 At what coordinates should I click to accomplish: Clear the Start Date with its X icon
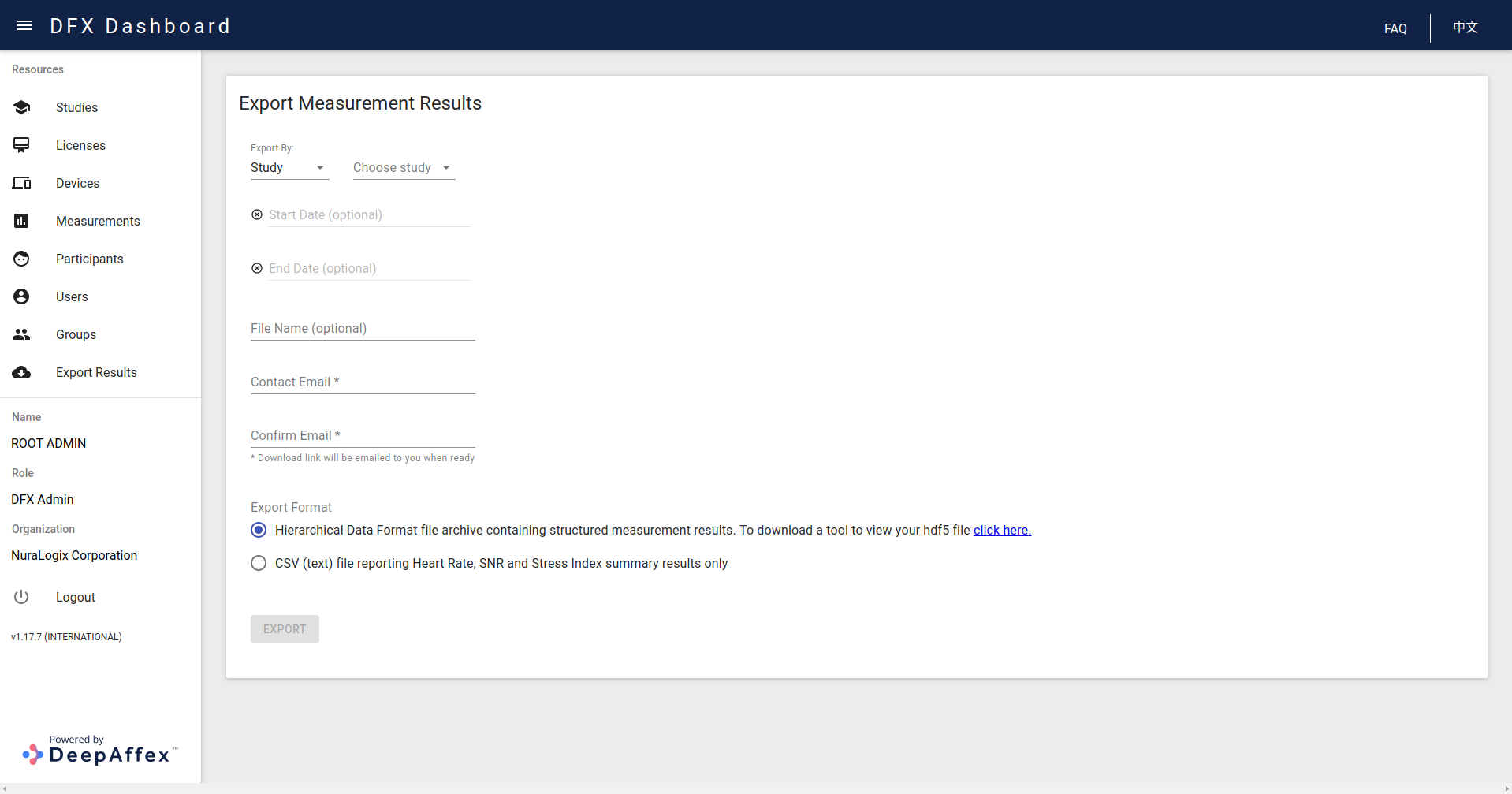257,214
